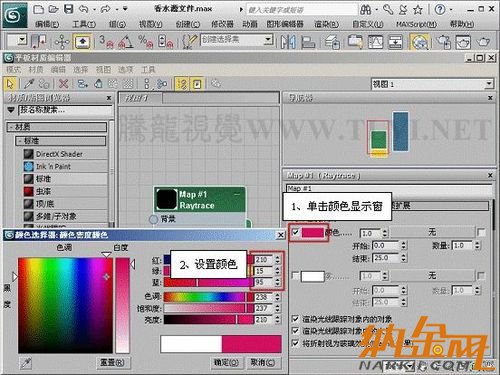Viewport: 500px width, 375px height.
Task: Pick material with the eyedropper tool in editor toolbar
Action: (29, 84)
